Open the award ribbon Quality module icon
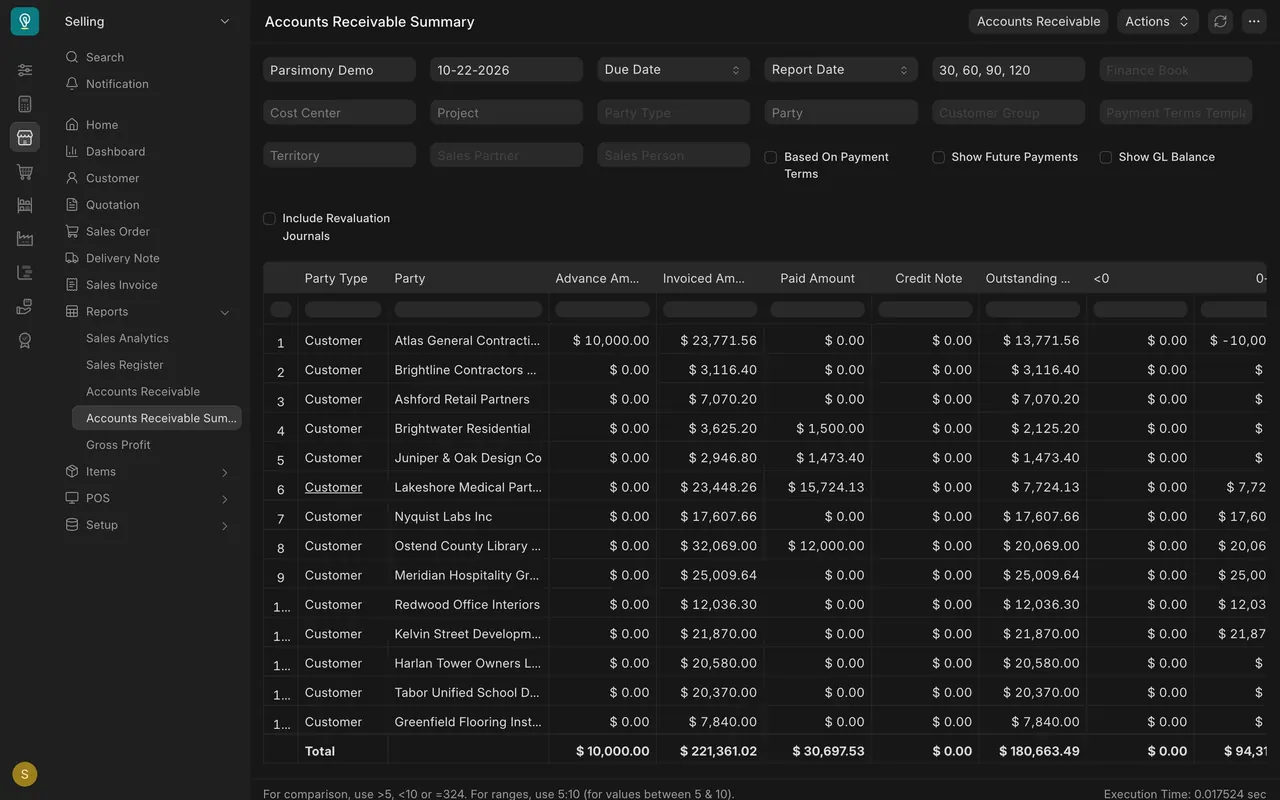Image resolution: width=1280 pixels, height=800 pixels. coord(25,341)
